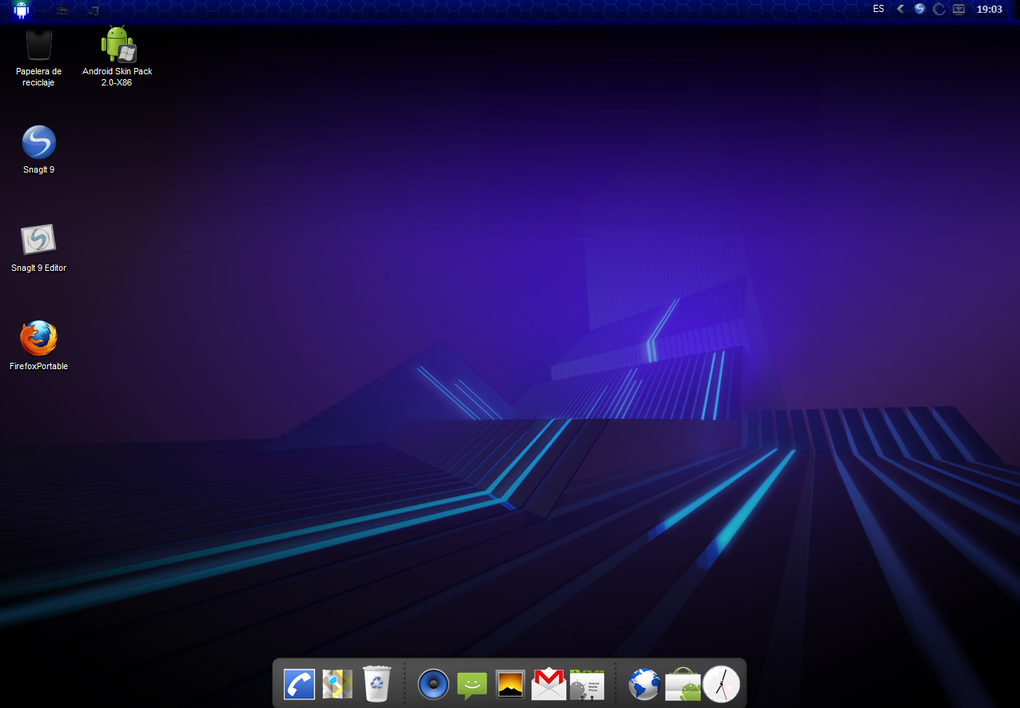Select the Papelera de reciclaje desktop icon
This screenshot has width=1020, height=708.
tap(38, 58)
